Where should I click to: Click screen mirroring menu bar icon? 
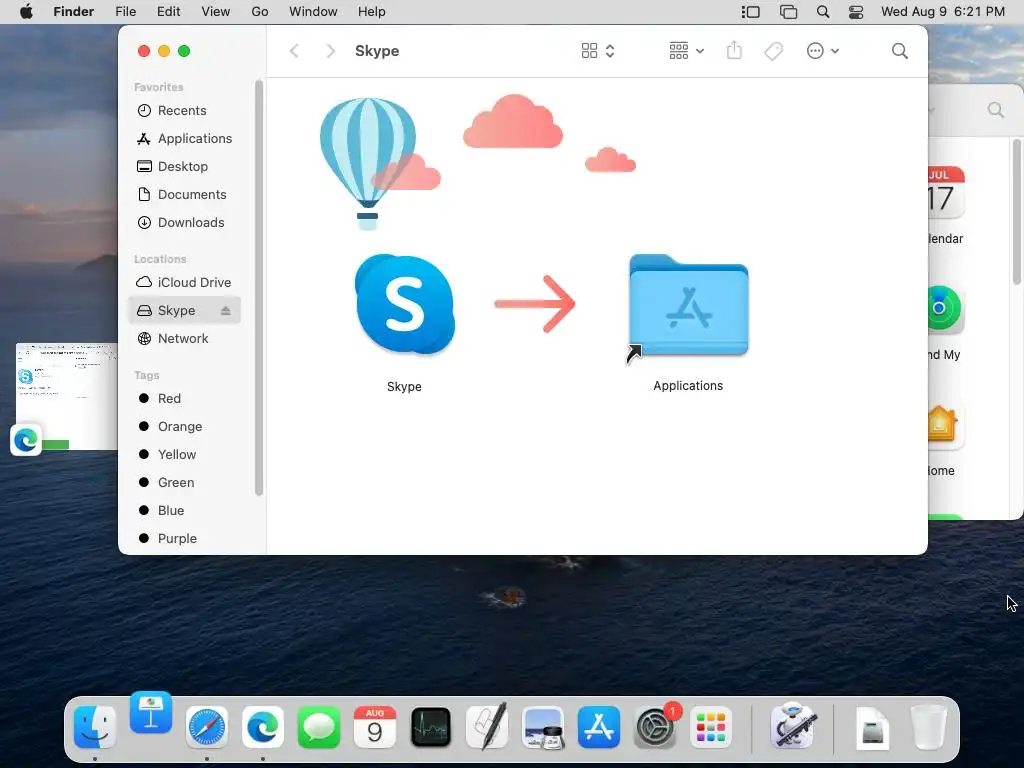coord(788,12)
